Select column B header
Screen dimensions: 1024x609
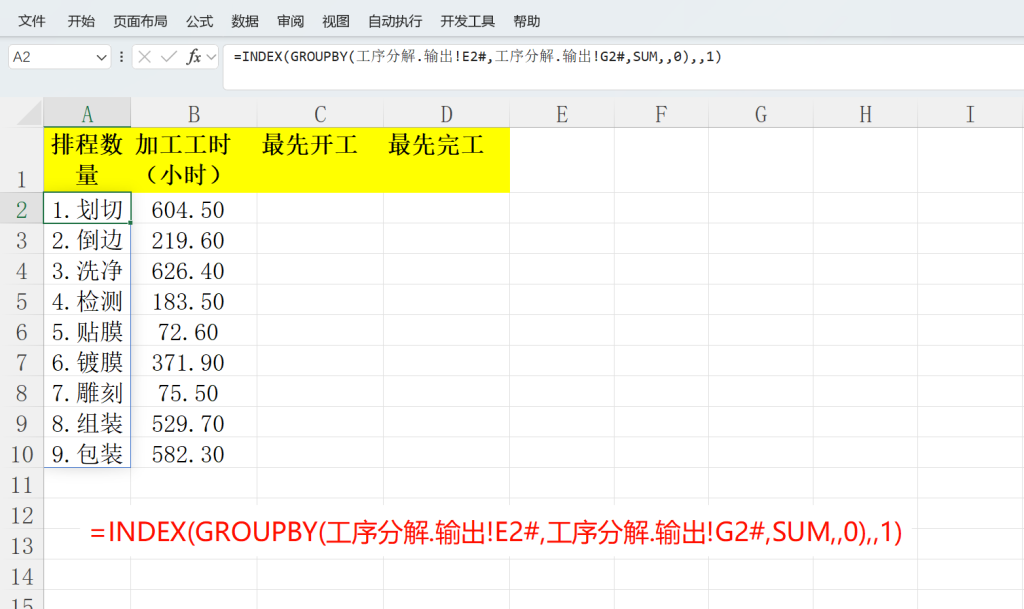tap(194, 114)
